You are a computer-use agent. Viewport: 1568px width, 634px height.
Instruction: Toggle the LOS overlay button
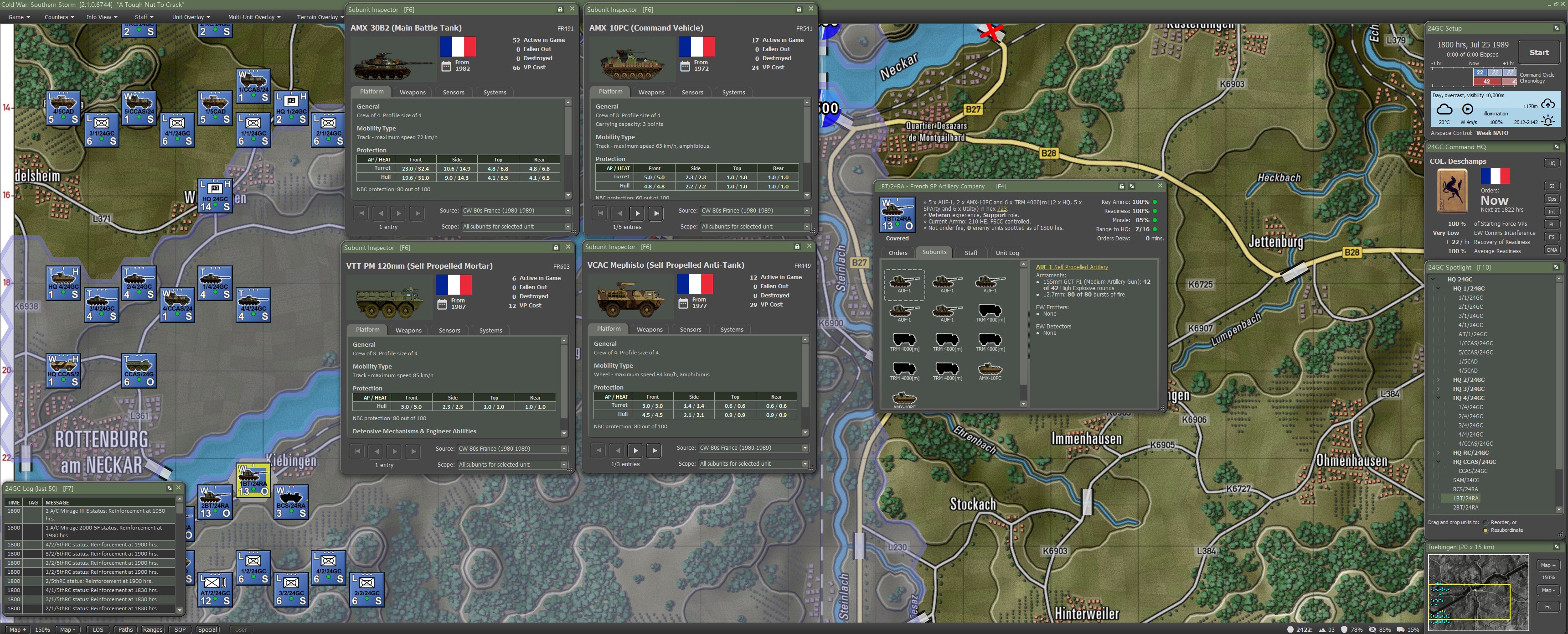click(x=98, y=630)
